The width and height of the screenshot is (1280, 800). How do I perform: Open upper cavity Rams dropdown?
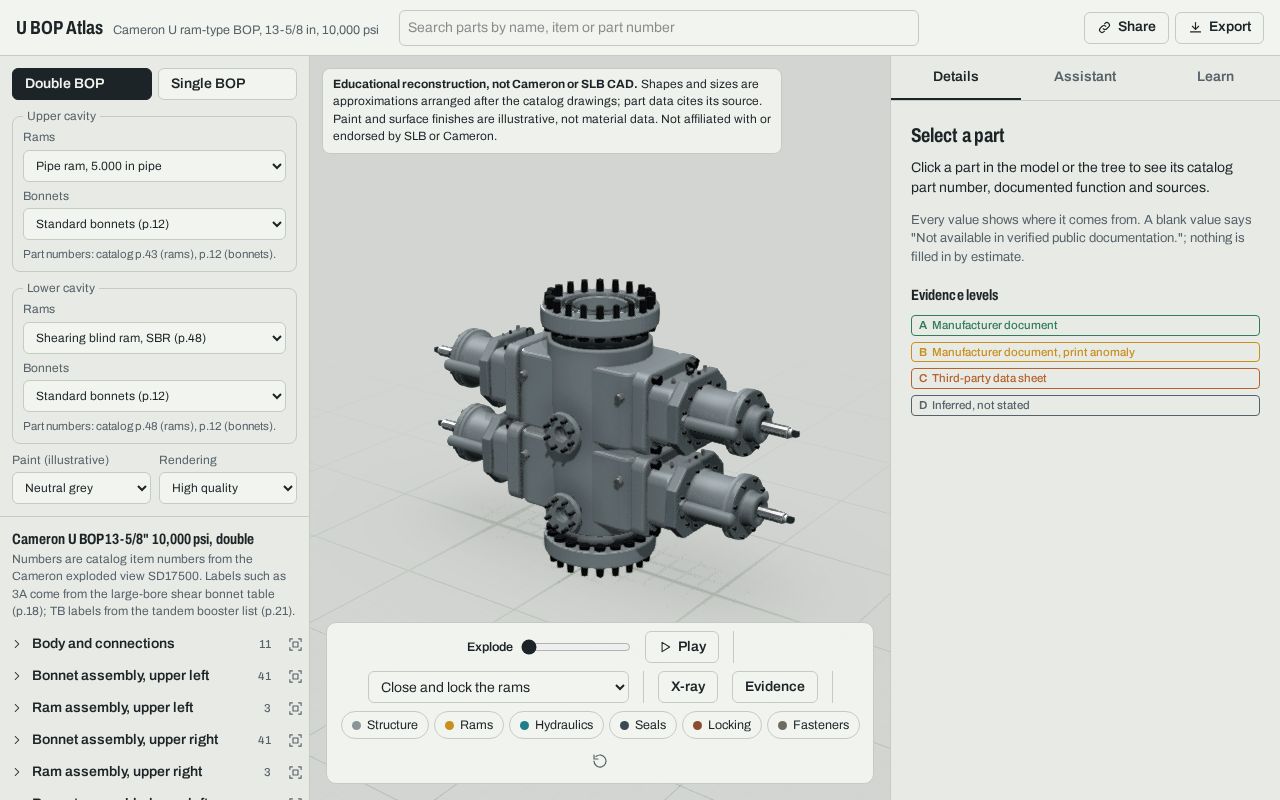tap(154, 166)
